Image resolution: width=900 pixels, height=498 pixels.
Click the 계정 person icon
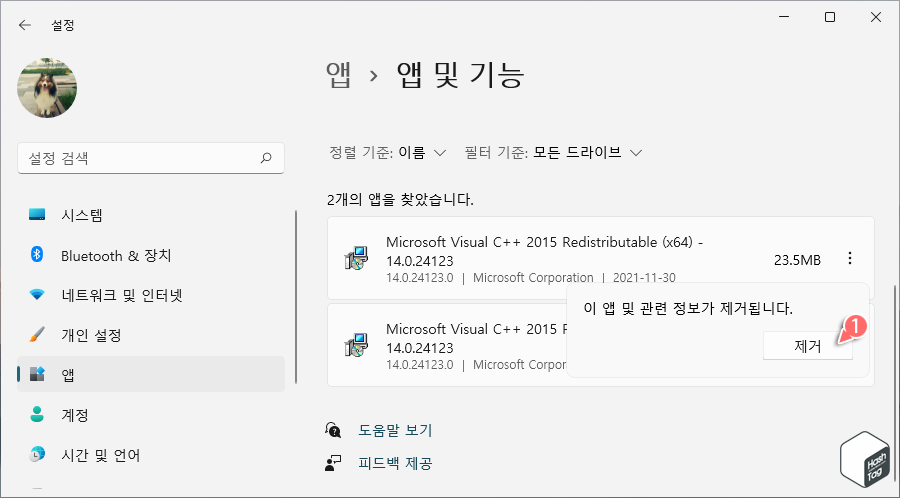point(37,414)
